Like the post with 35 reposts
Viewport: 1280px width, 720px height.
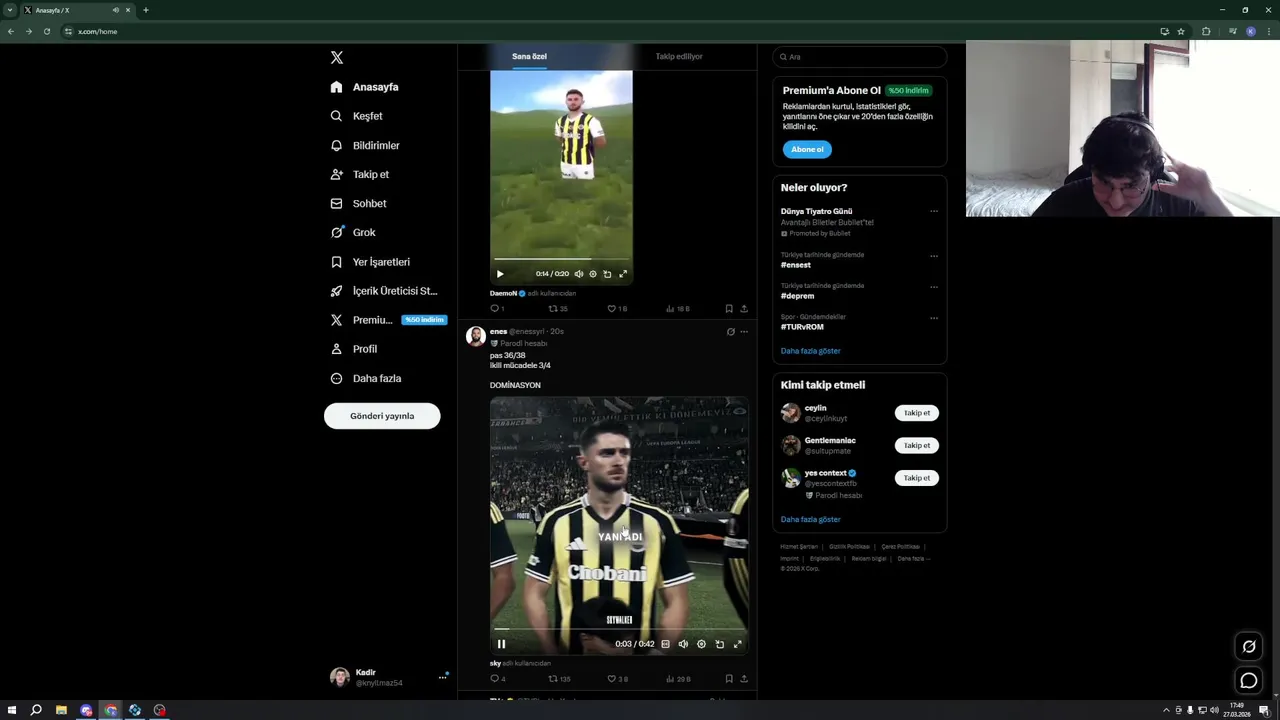[x=617, y=309]
